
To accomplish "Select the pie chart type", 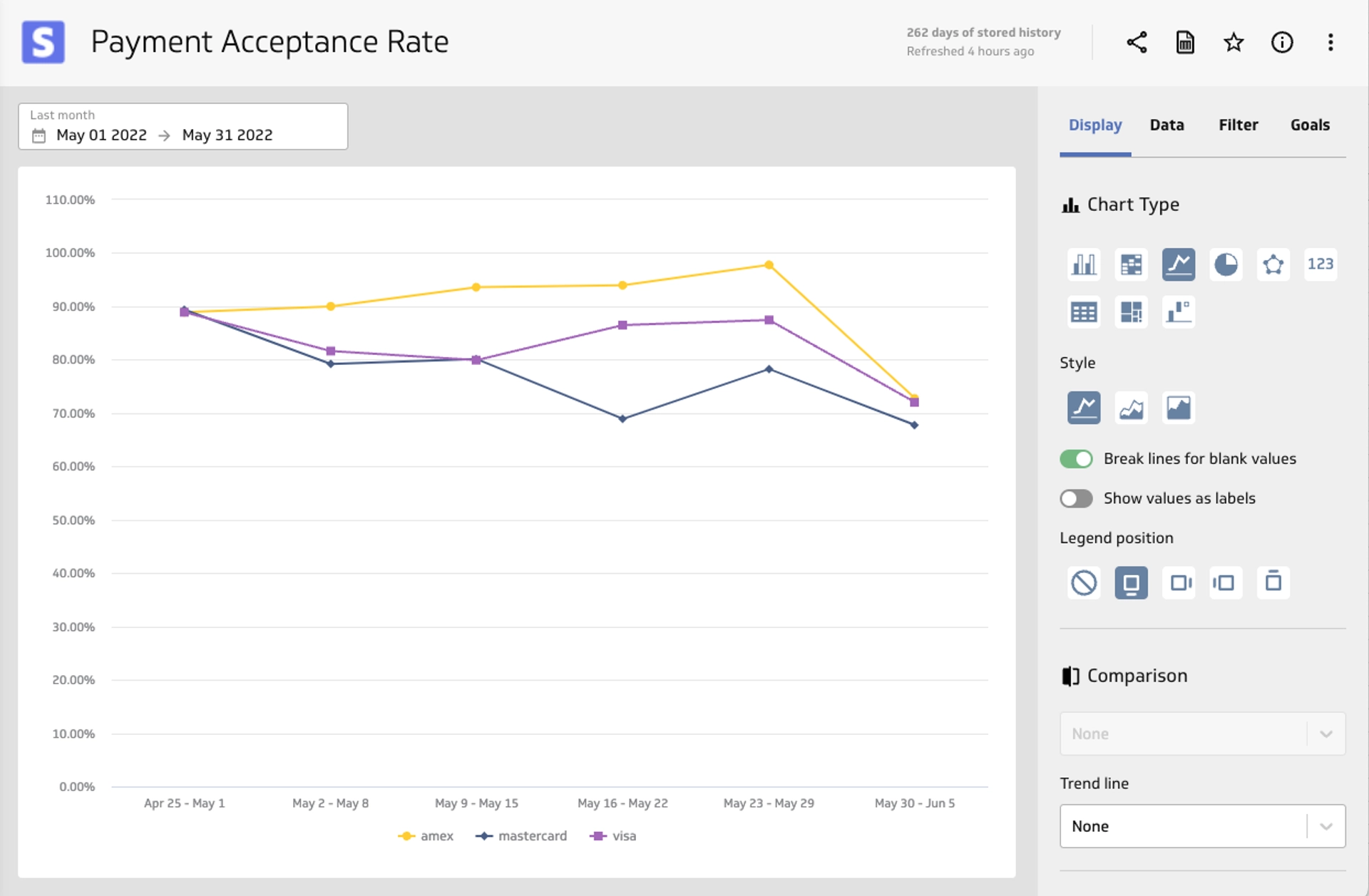I will [x=1226, y=264].
